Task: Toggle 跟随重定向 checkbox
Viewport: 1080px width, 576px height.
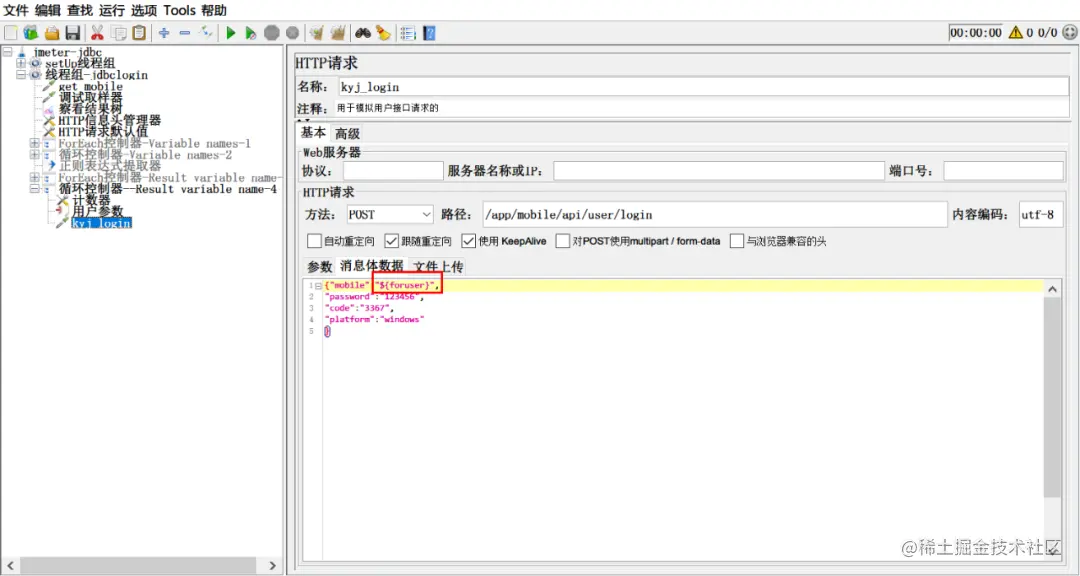Action: 392,241
